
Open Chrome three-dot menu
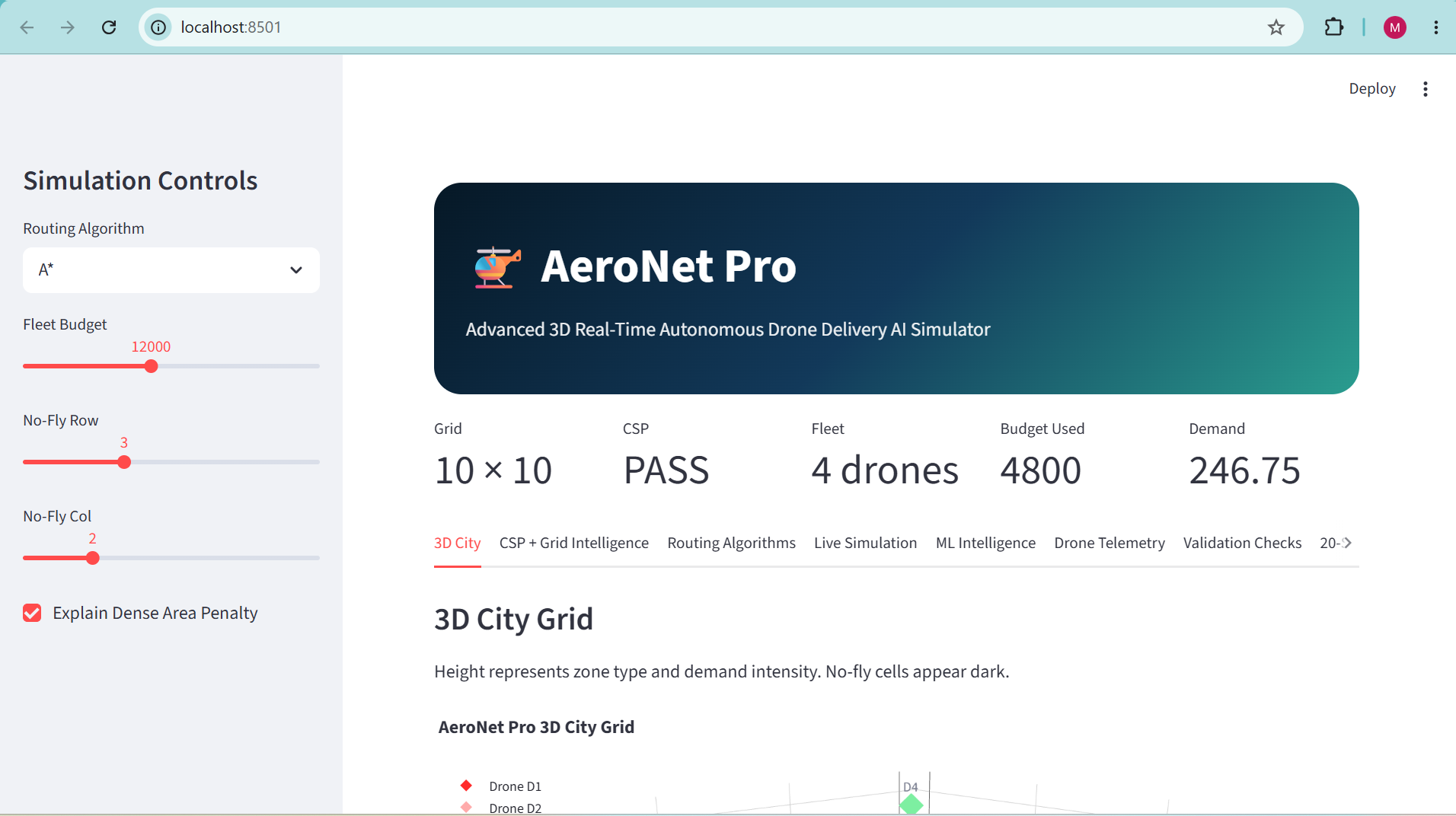[x=1436, y=27]
